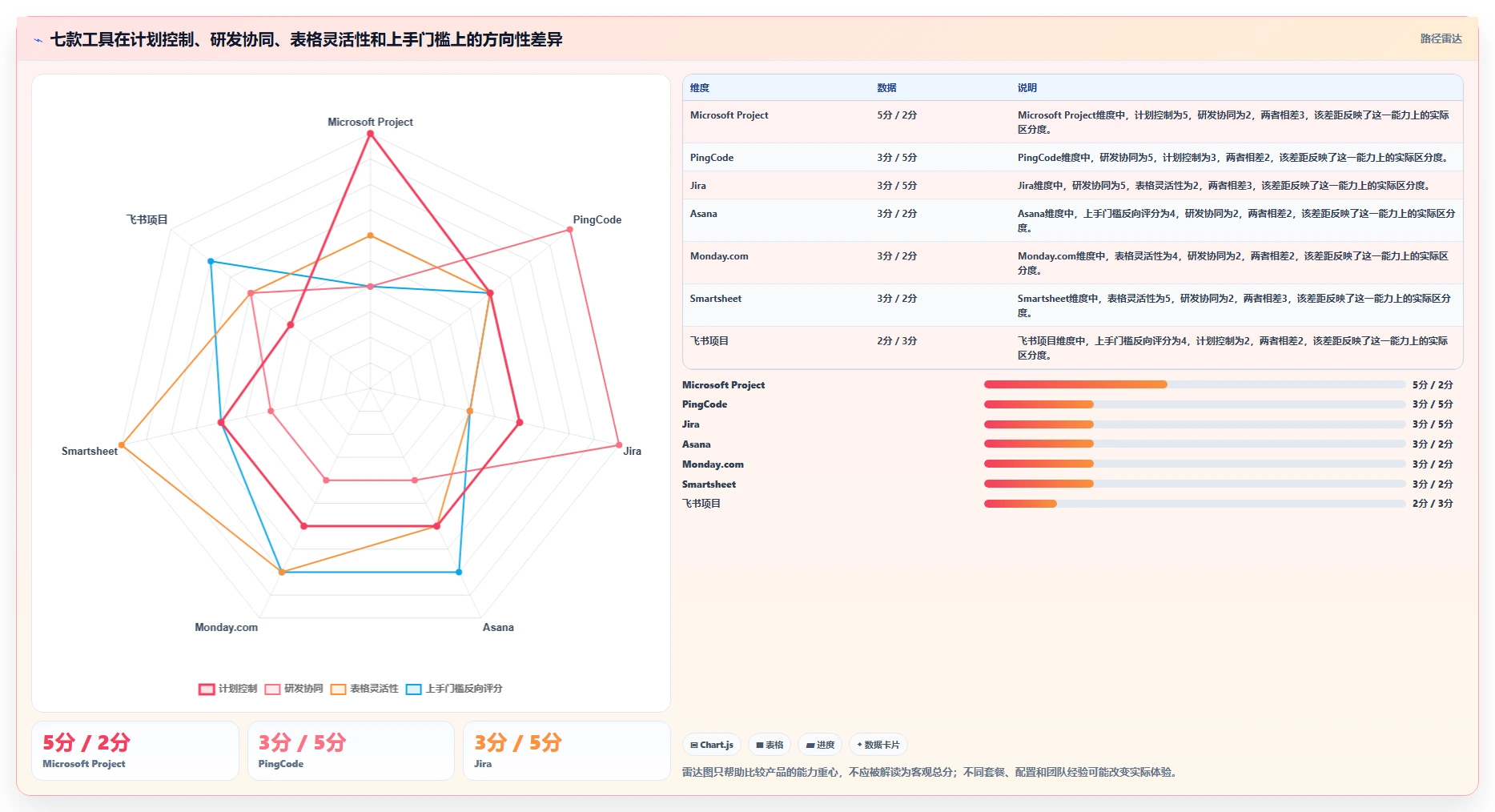Toggle the 表格灵活性 legend series

(x=364, y=689)
